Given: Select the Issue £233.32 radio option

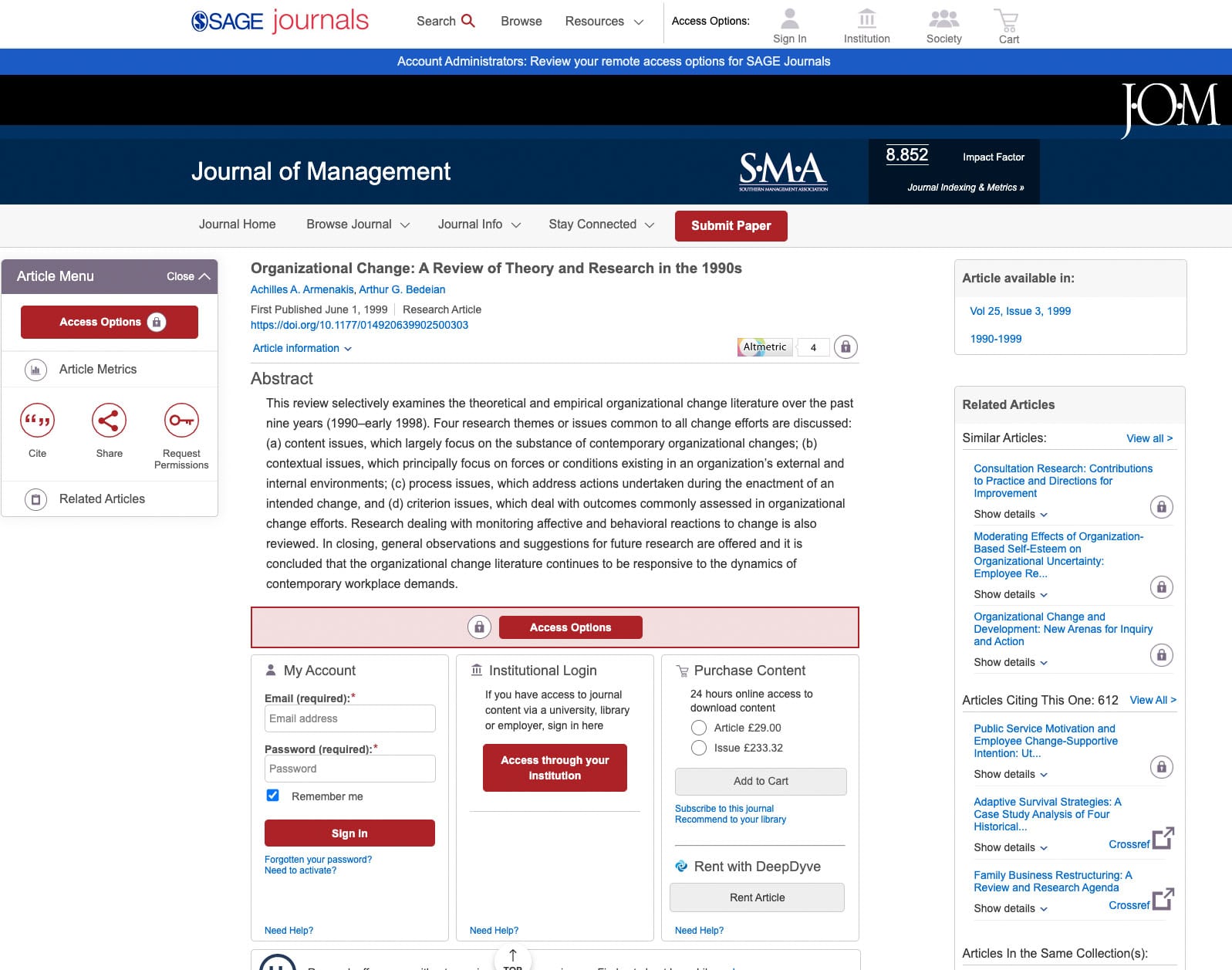Looking at the screenshot, I should [699, 748].
